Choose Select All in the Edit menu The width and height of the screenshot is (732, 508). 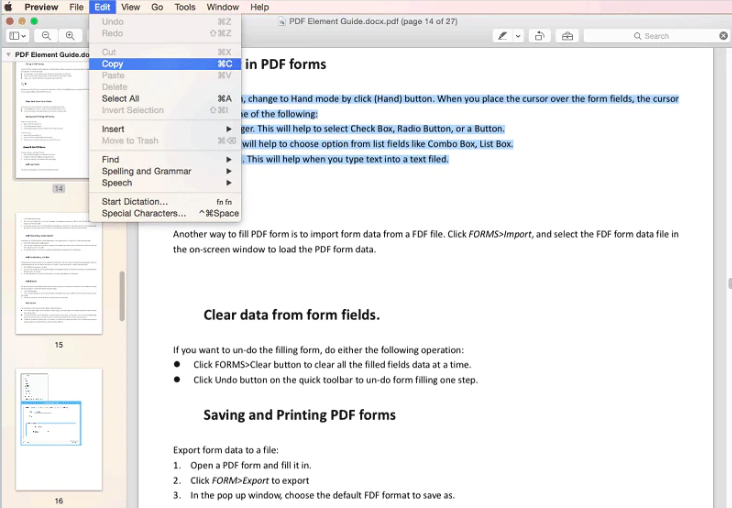(165, 99)
